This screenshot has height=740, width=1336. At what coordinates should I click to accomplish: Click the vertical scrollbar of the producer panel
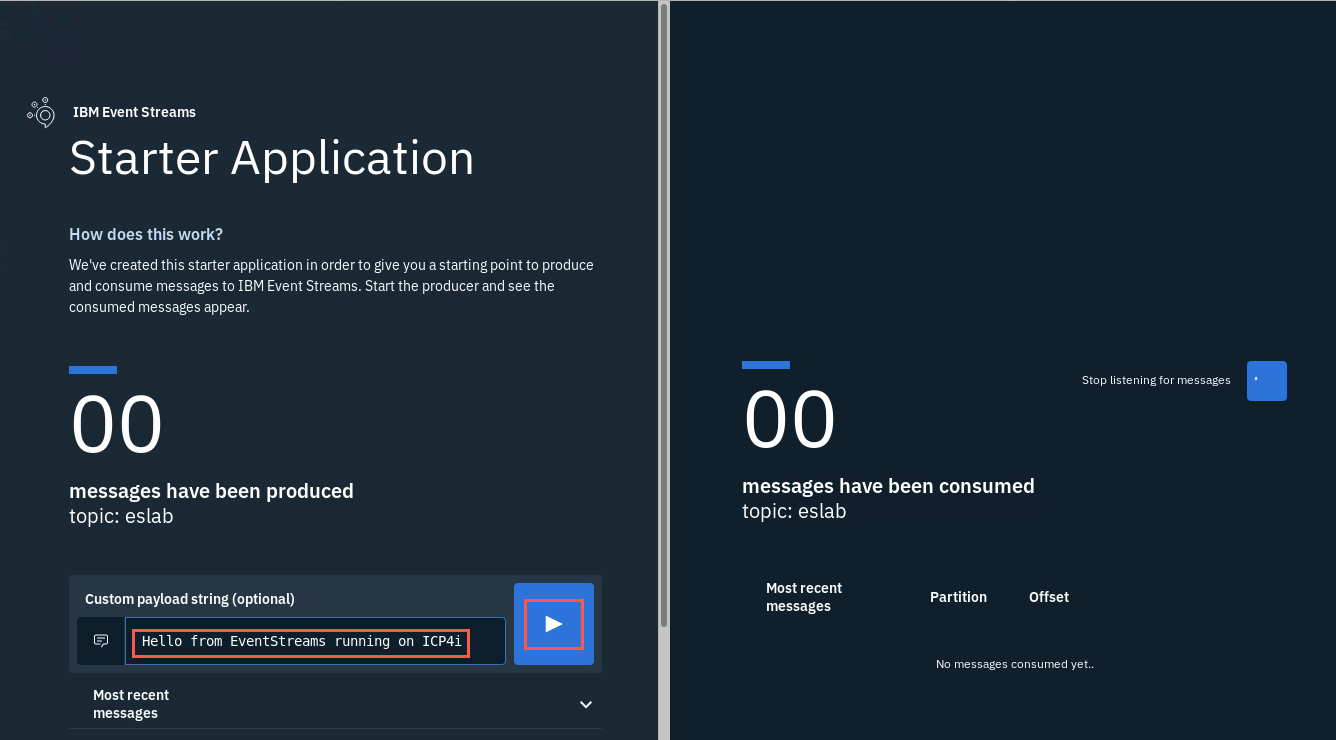[x=664, y=315]
